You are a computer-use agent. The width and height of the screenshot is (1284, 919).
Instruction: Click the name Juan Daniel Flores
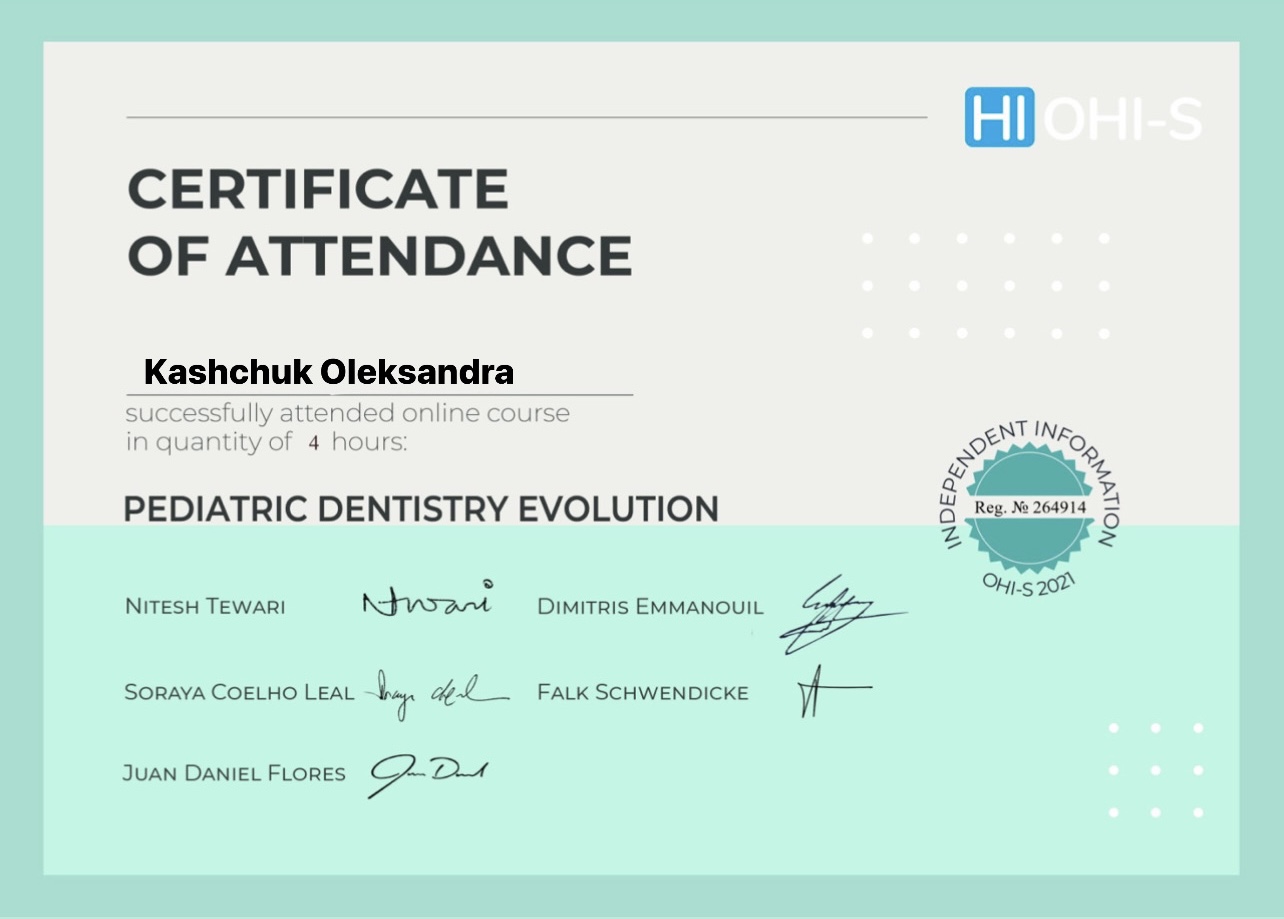(x=234, y=773)
